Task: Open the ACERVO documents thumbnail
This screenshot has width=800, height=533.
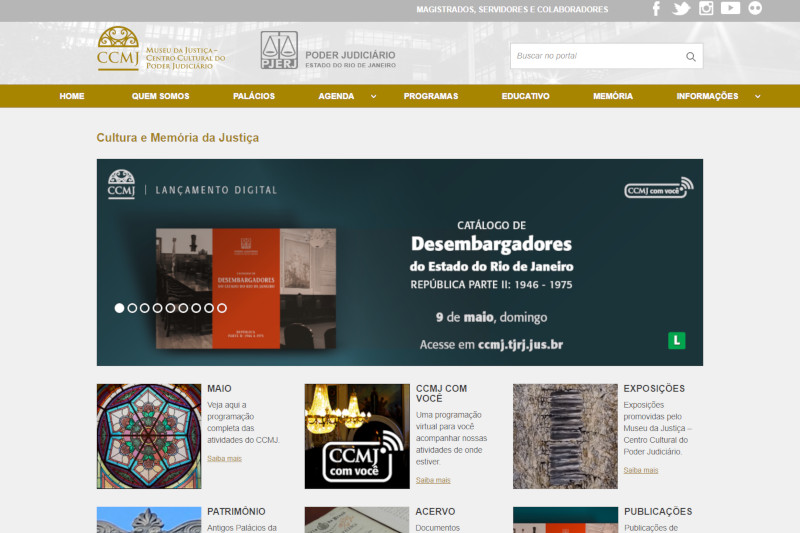Action: coord(357,520)
